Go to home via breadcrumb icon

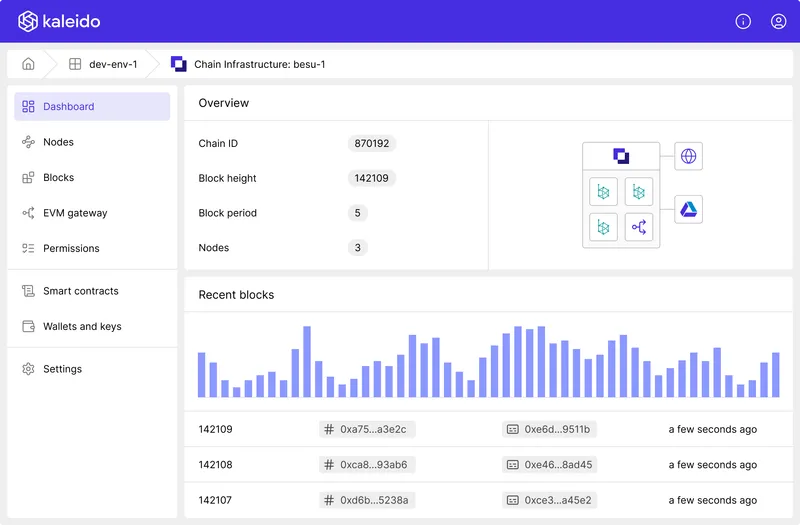[28, 64]
